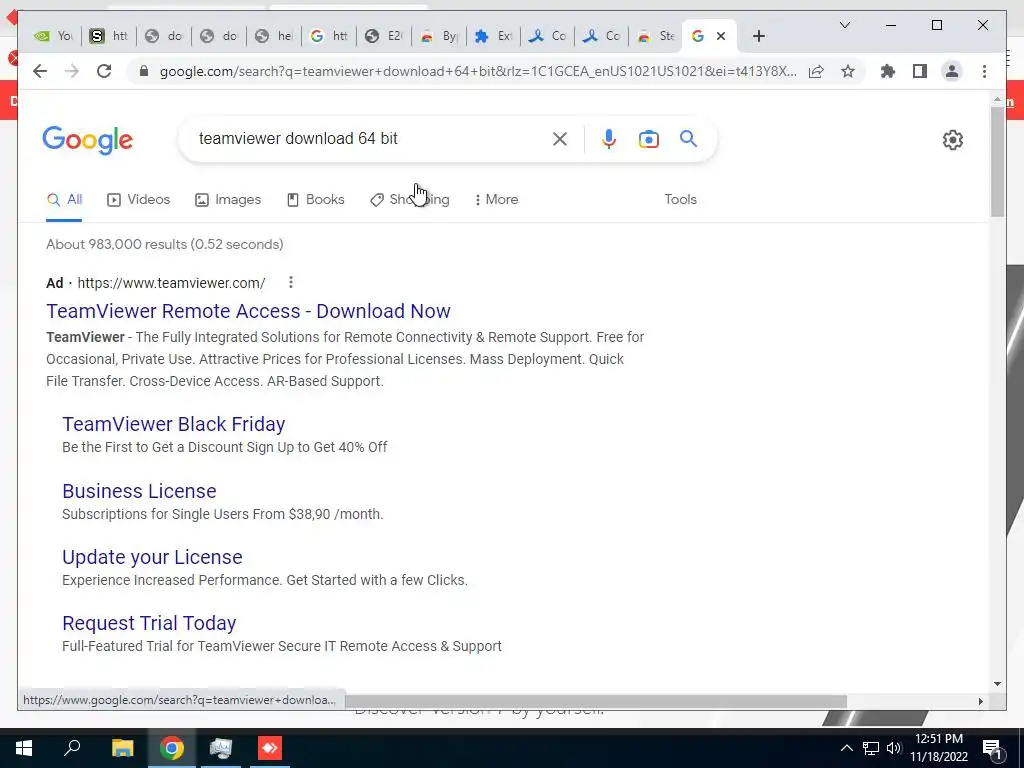Open the Update your License link
This screenshot has width=1024, height=768.
click(x=152, y=557)
